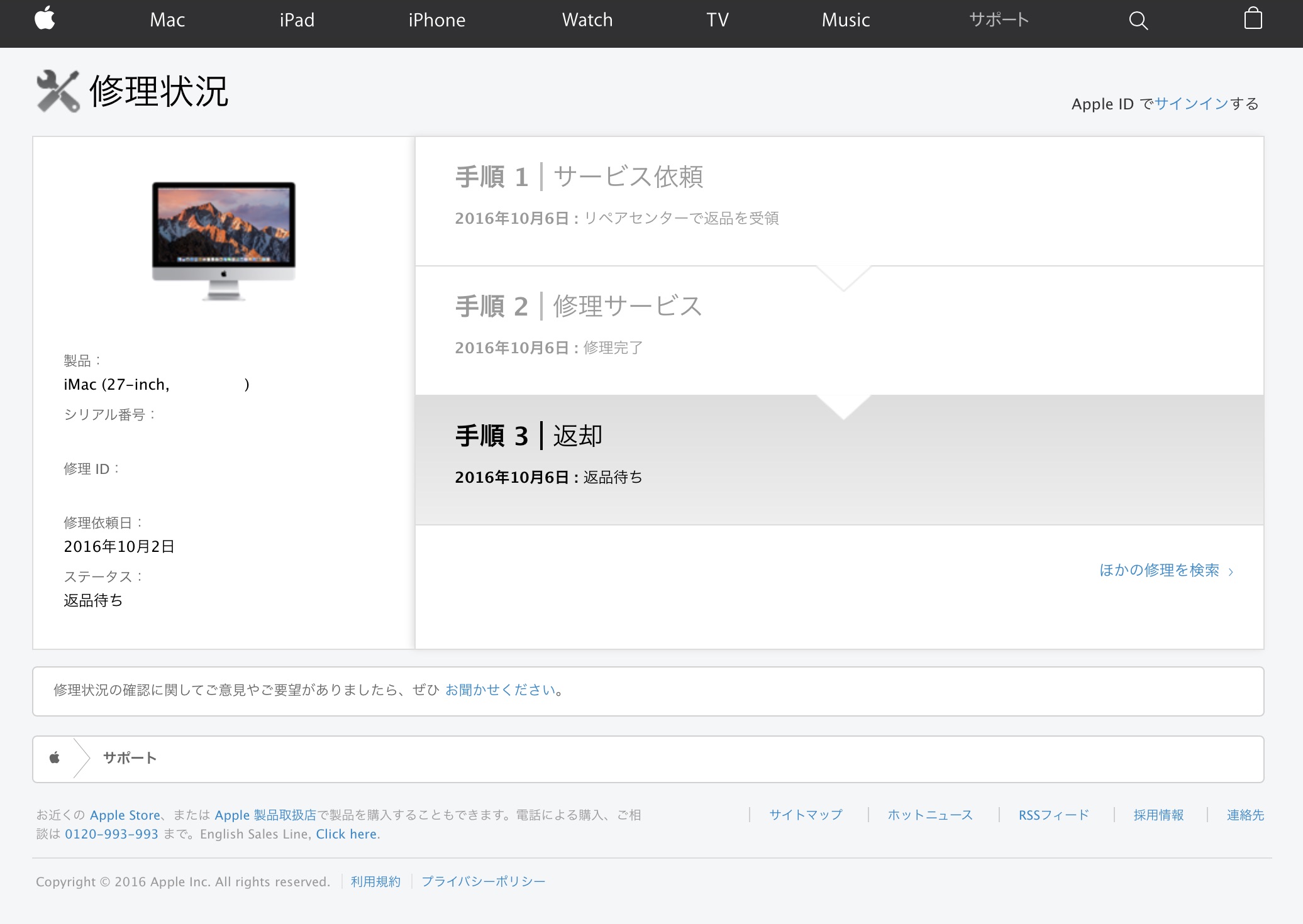Open the iPad menu item

(x=297, y=20)
